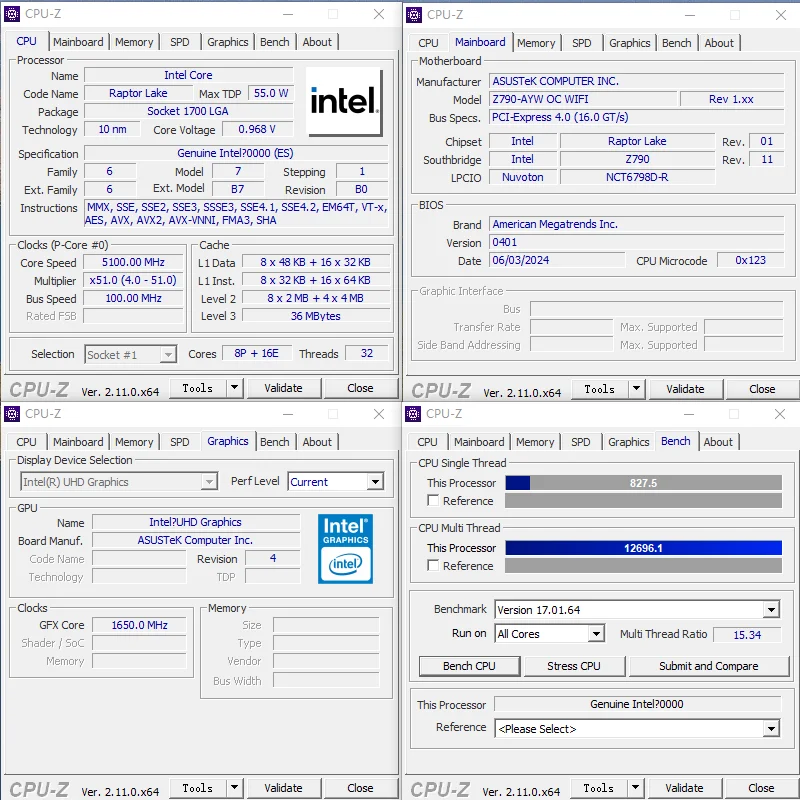Open the Benchmark Version 17.01.64 dropdown

click(x=637, y=609)
